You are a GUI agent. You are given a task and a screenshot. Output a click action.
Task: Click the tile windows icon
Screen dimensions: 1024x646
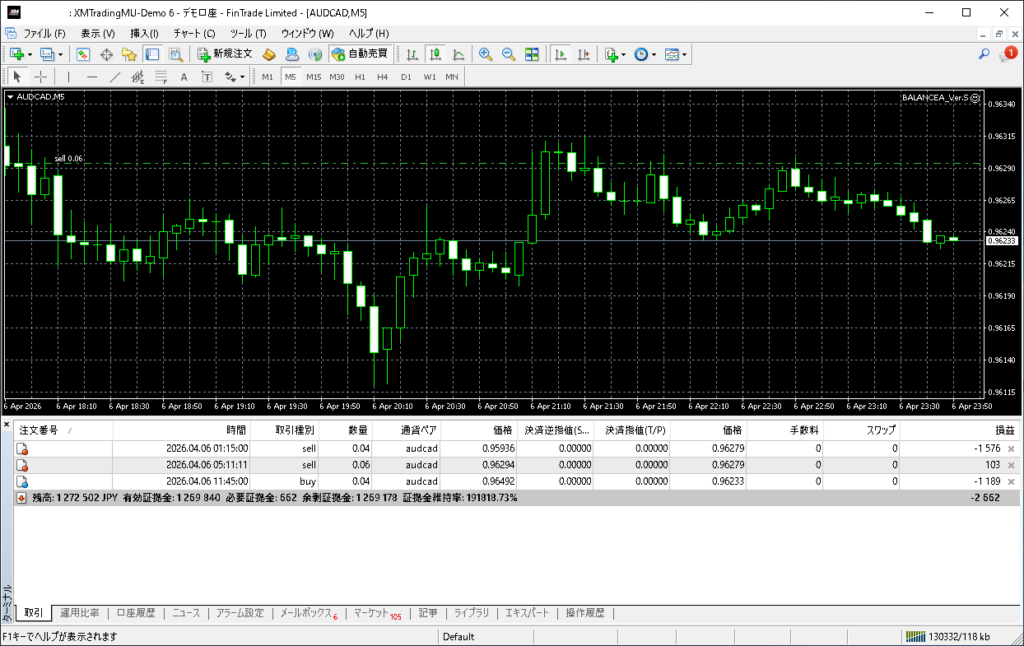click(x=532, y=54)
